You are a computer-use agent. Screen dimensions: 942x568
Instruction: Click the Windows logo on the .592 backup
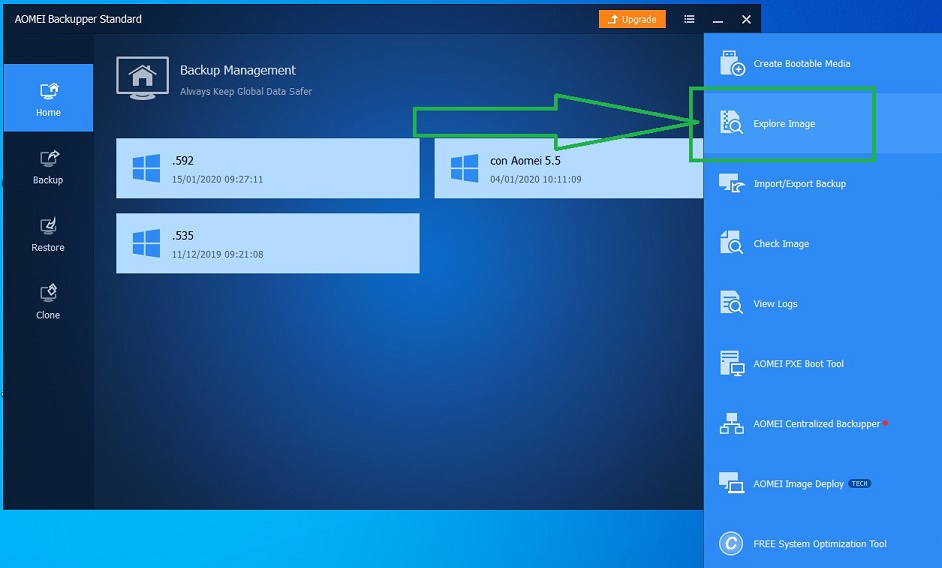coord(146,168)
